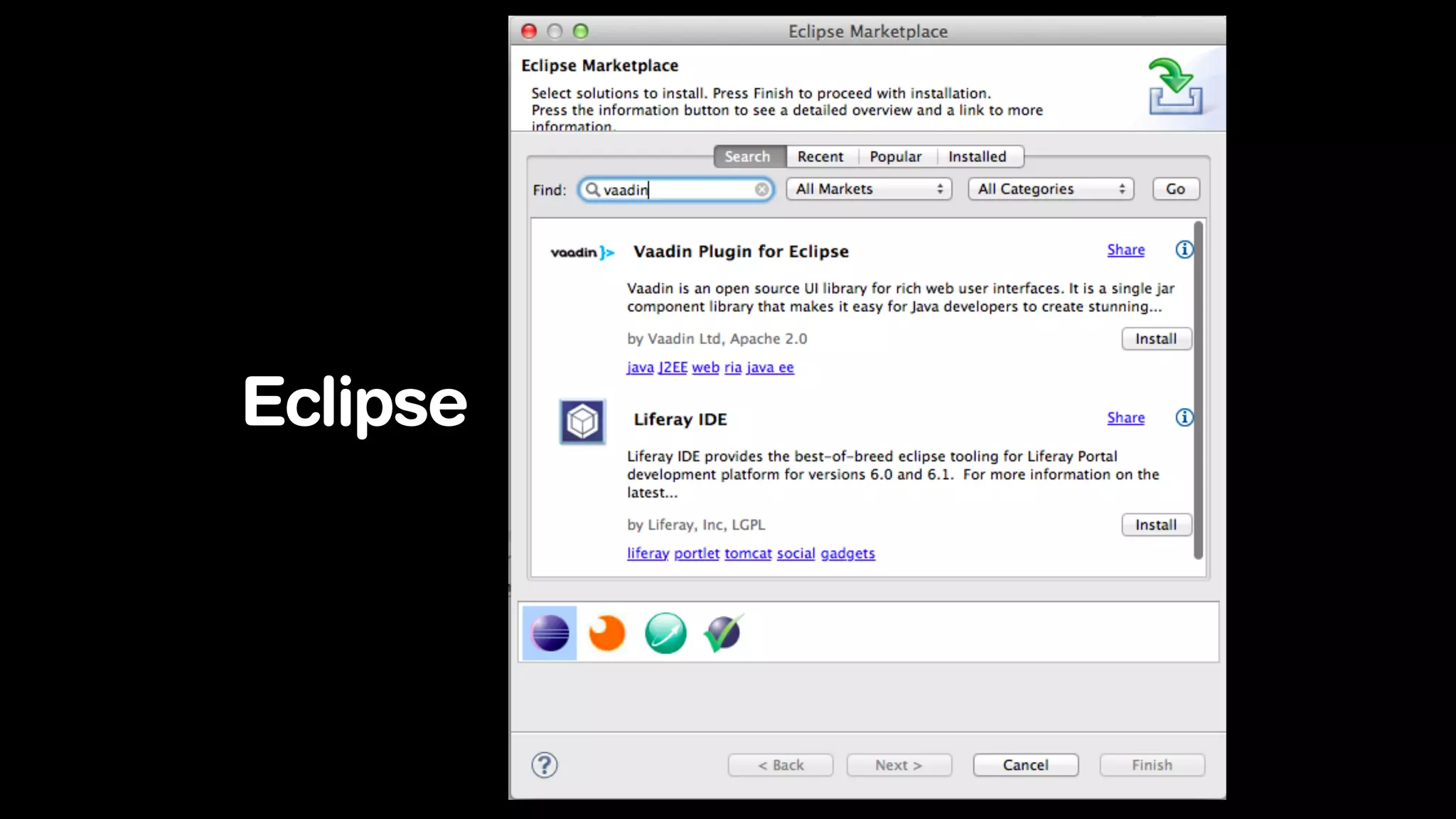Switch to the Popular tab
The width and height of the screenshot is (1456, 819).
point(895,156)
